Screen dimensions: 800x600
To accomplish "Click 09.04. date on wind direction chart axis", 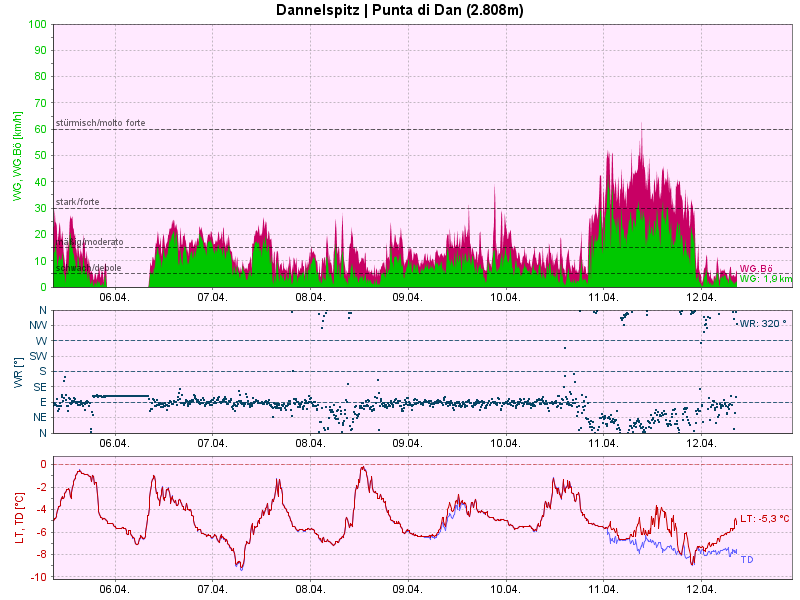I will point(407,442).
